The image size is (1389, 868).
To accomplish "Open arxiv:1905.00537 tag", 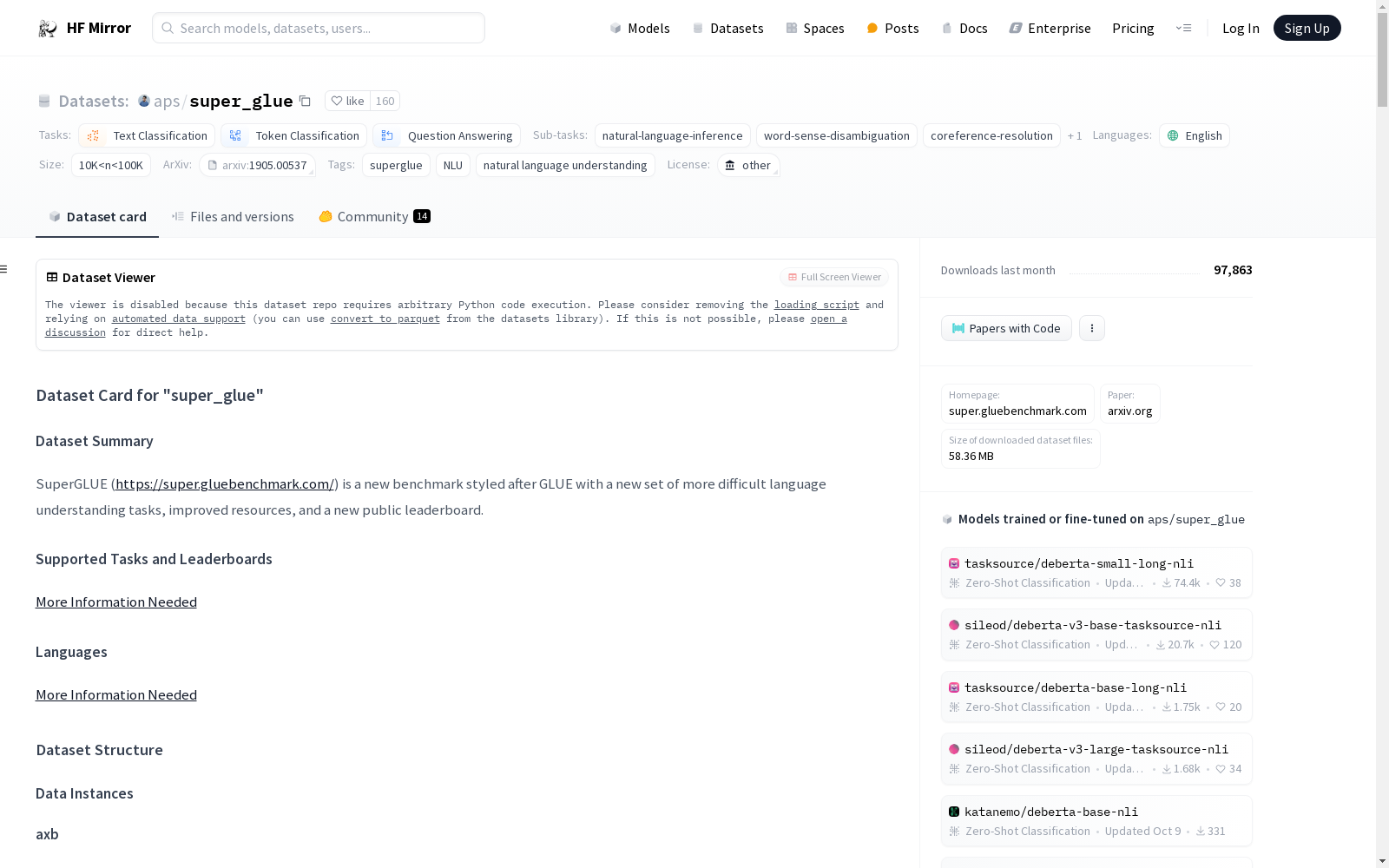I will [257, 165].
